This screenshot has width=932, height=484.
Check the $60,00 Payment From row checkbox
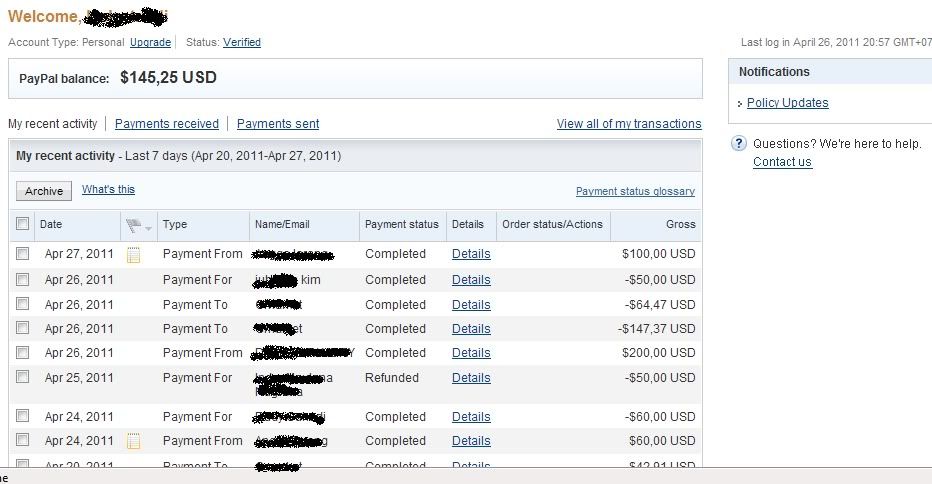[23, 439]
